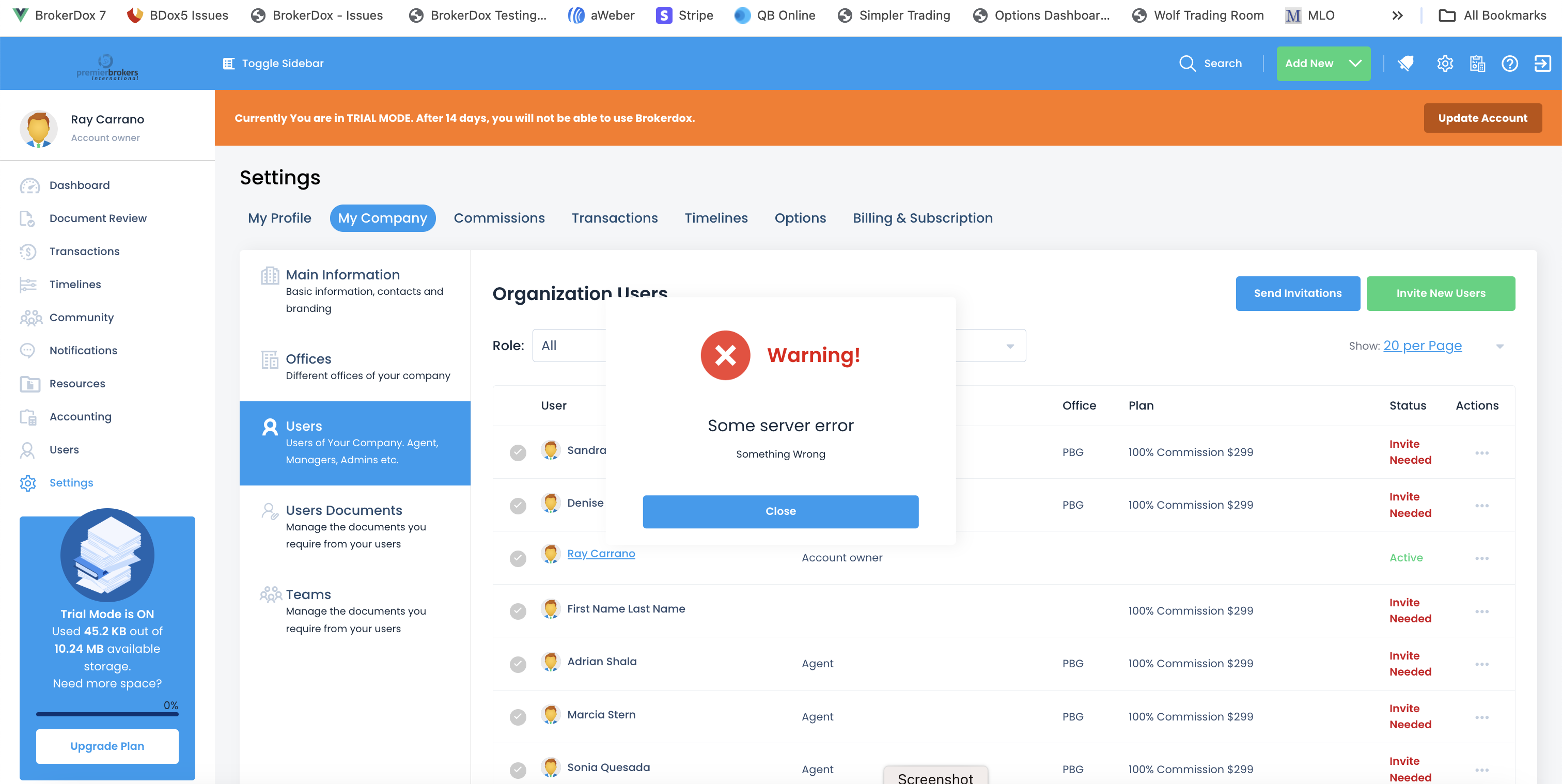Select Main Information company section
The width and height of the screenshot is (1562, 784).
[x=355, y=292]
